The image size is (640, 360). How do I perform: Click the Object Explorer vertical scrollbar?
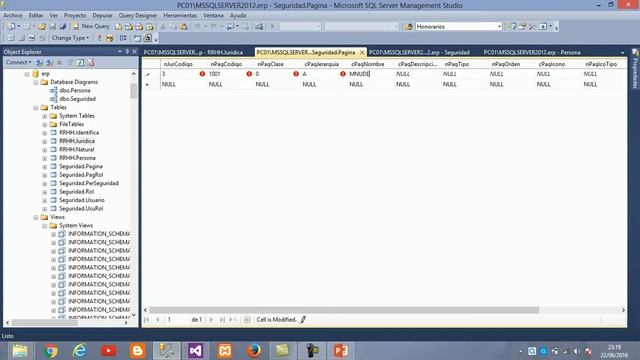click(133, 91)
